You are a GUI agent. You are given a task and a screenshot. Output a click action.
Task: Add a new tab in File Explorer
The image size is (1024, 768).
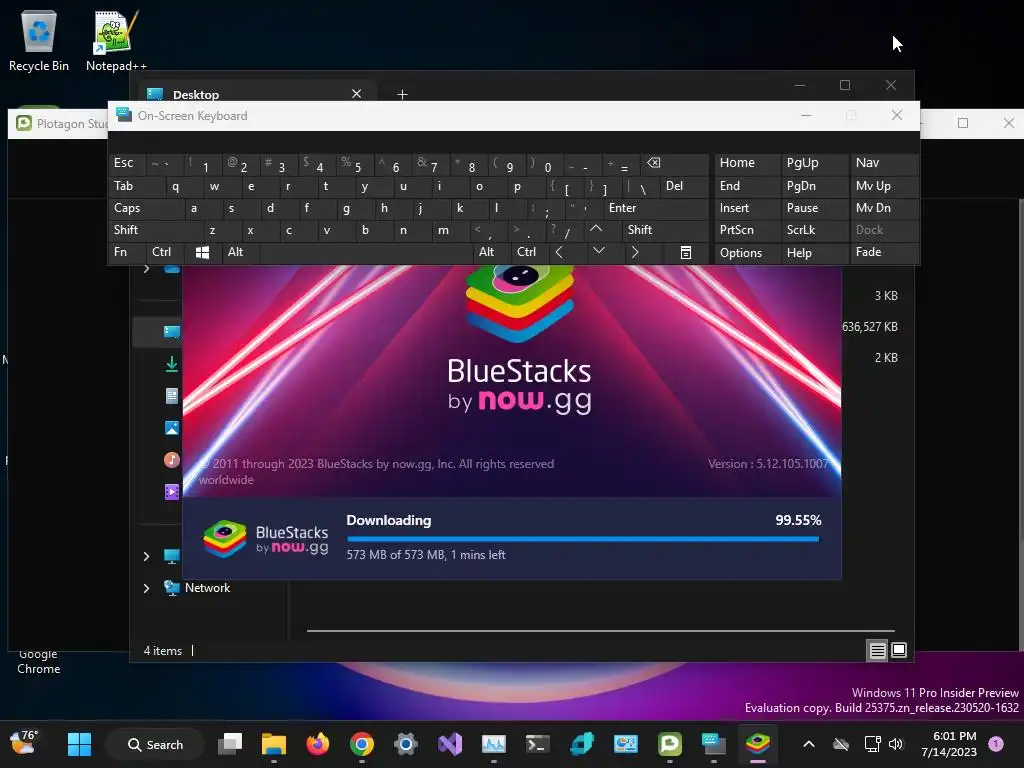click(402, 95)
